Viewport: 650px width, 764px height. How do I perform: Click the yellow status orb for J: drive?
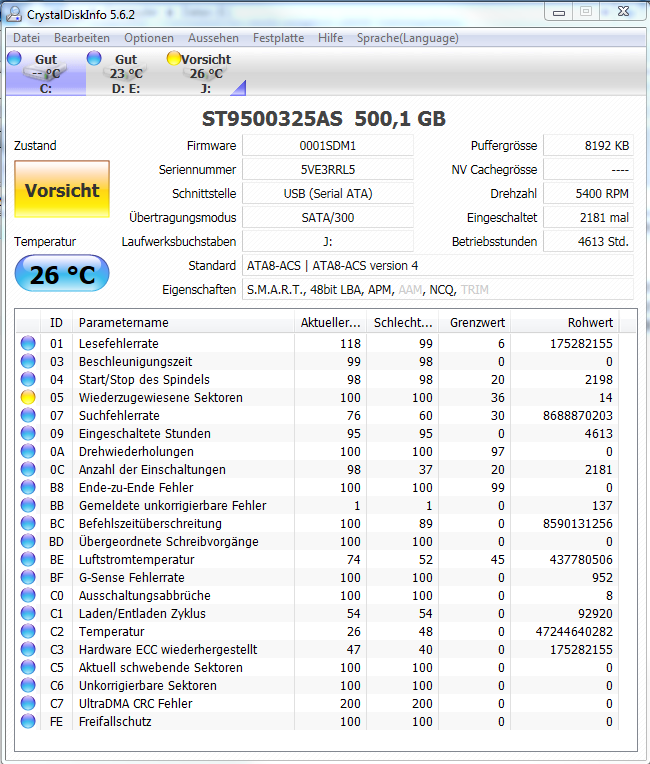point(173,58)
